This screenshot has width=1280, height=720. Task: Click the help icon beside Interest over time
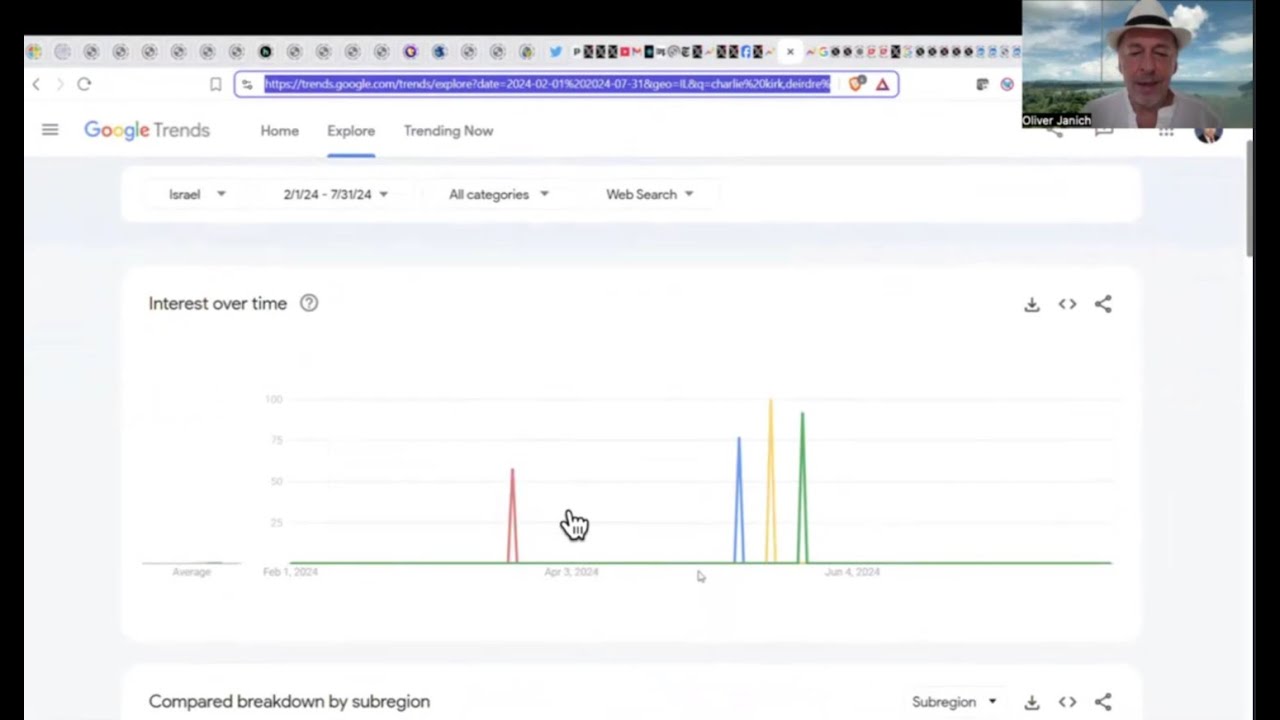(309, 303)
